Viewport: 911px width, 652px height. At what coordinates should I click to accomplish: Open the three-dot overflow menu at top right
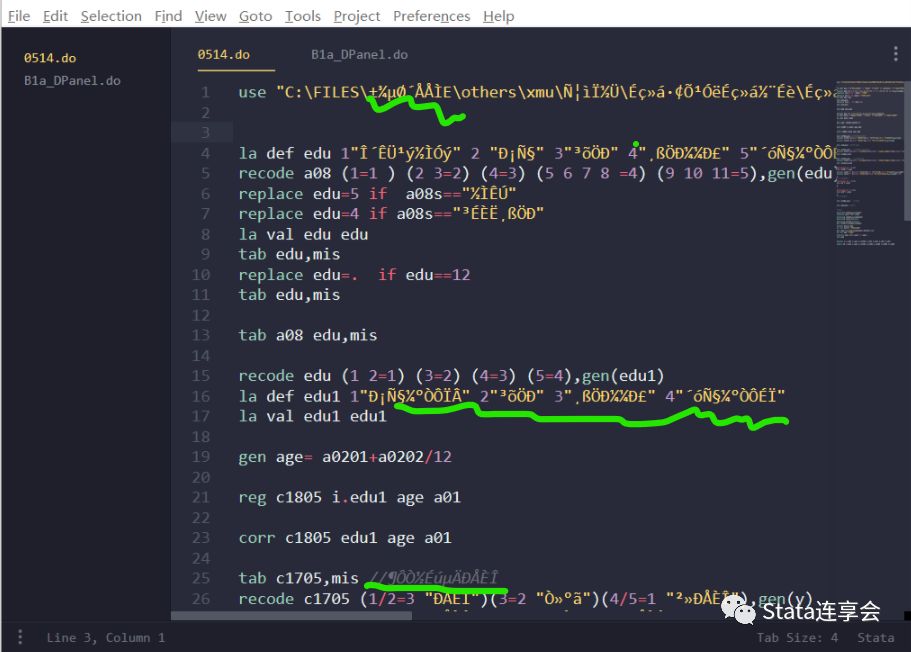tap(895, 54)
